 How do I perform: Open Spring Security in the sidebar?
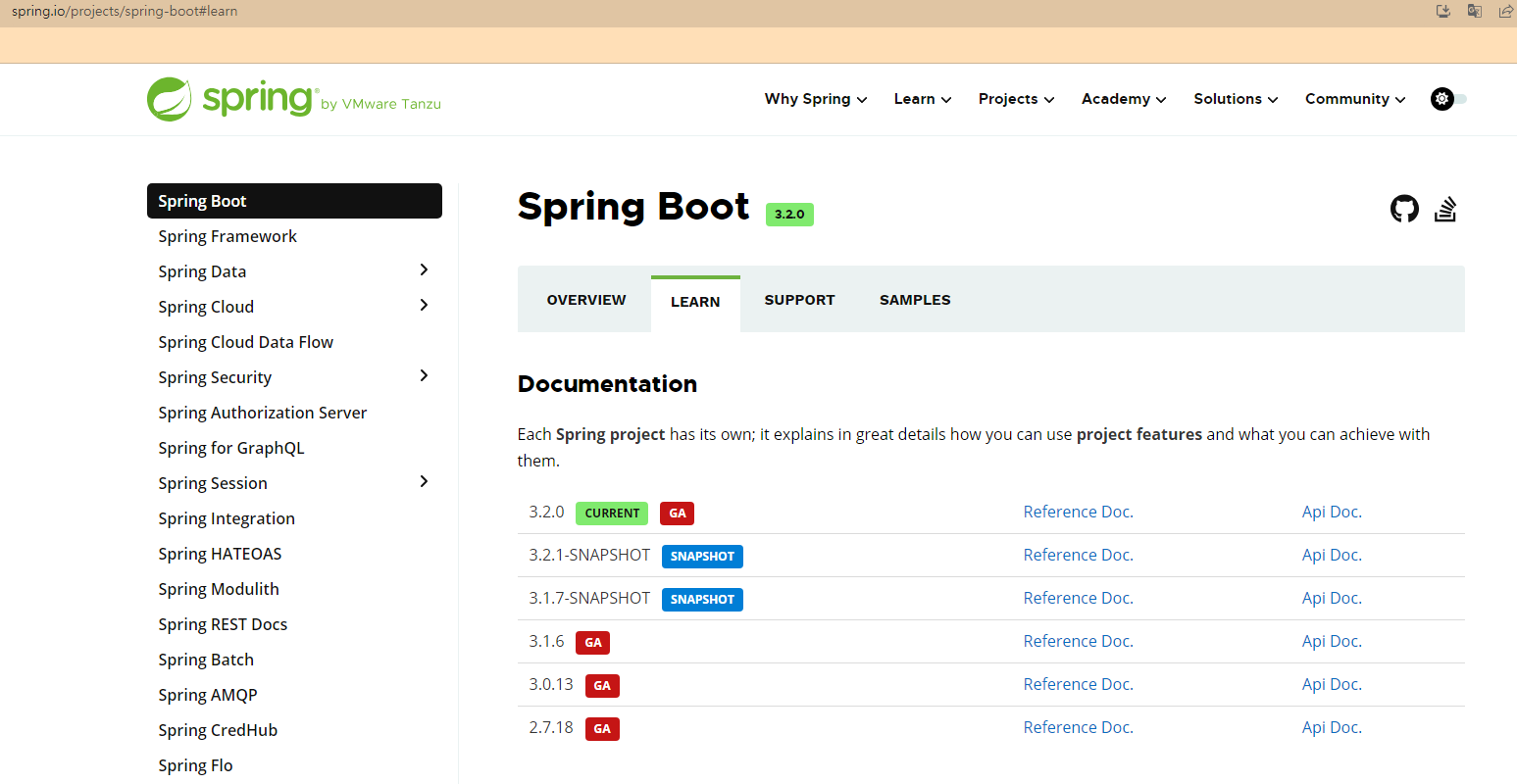(x=215, y=377)
